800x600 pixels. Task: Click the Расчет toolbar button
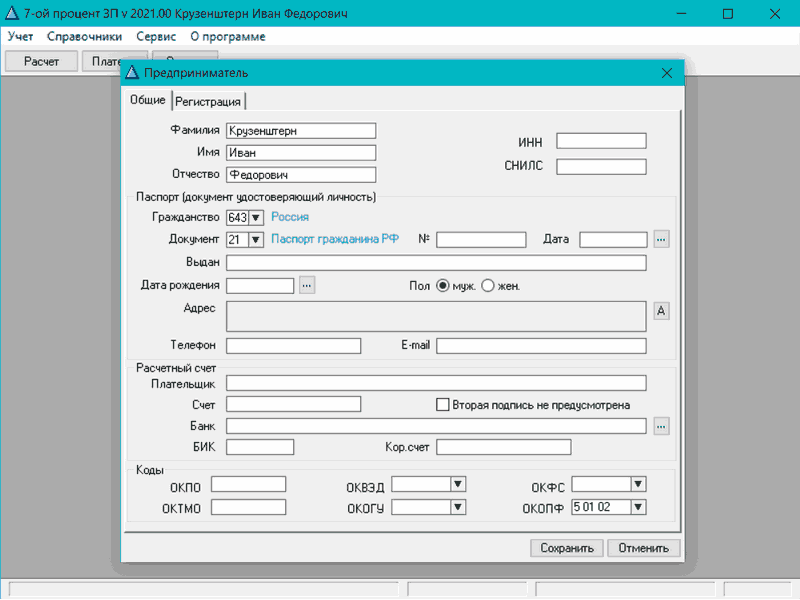click(x=42, y=61)
